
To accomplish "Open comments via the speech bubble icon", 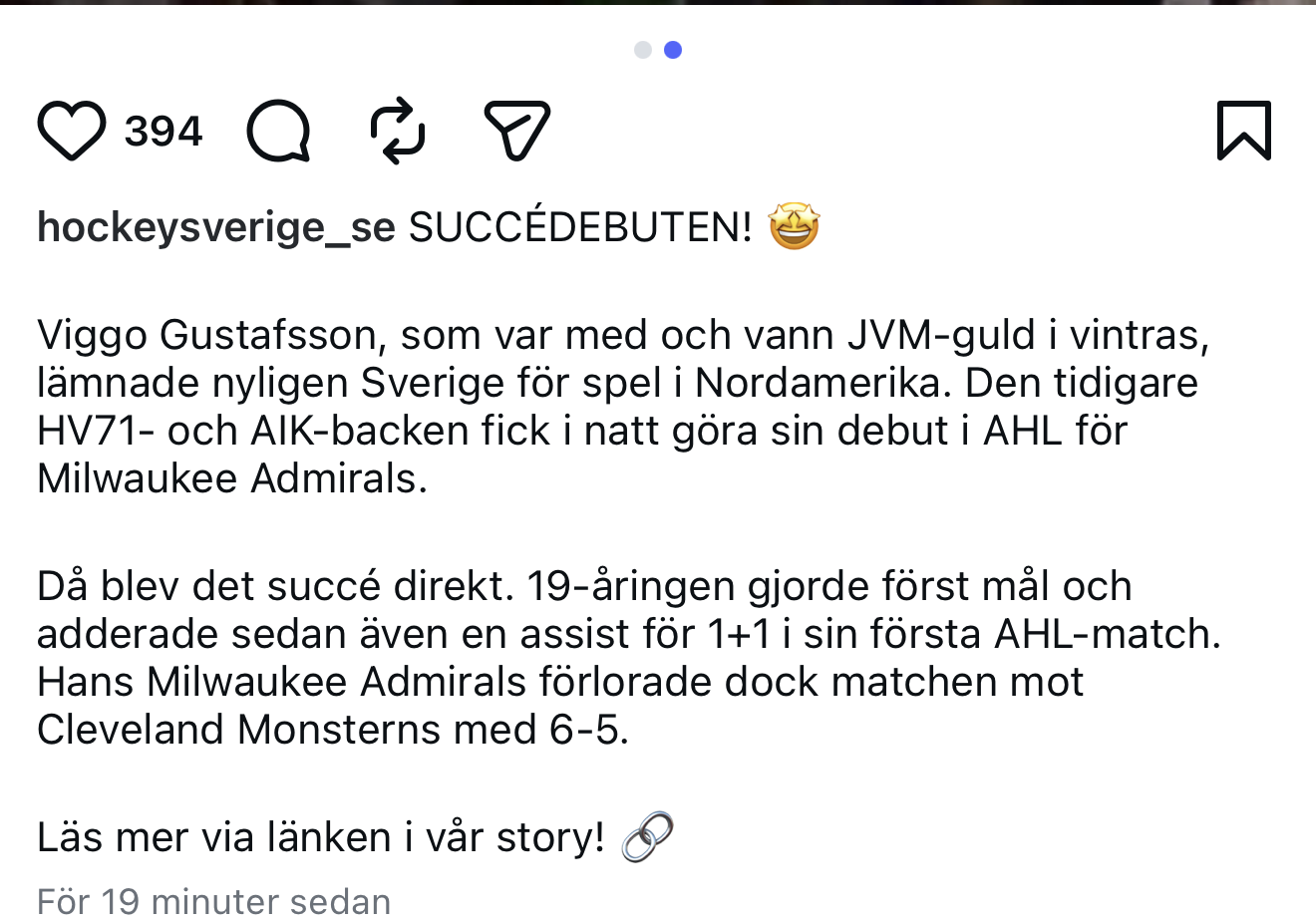I will tap(278, 131).
